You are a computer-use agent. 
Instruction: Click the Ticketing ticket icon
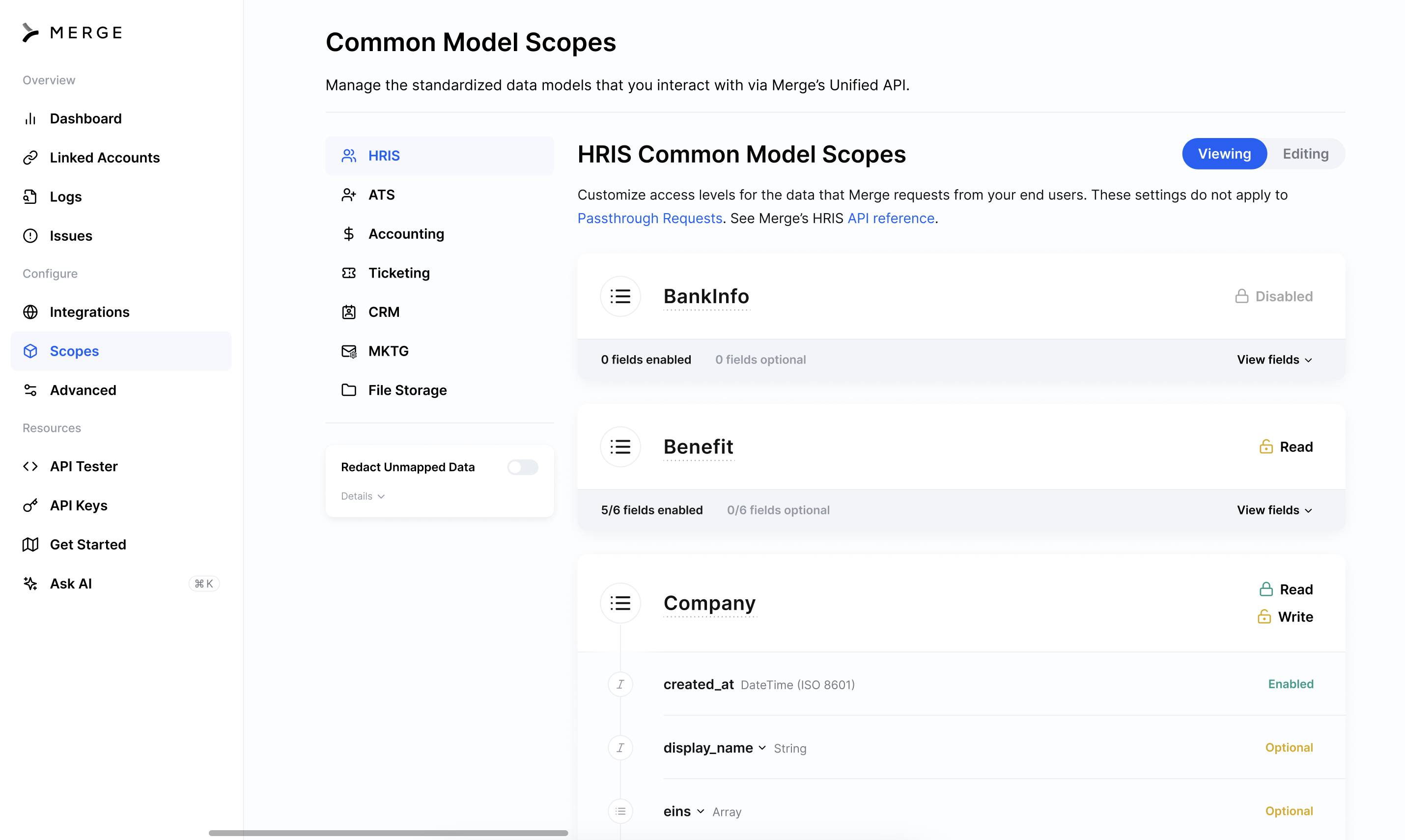click(349, 273)
